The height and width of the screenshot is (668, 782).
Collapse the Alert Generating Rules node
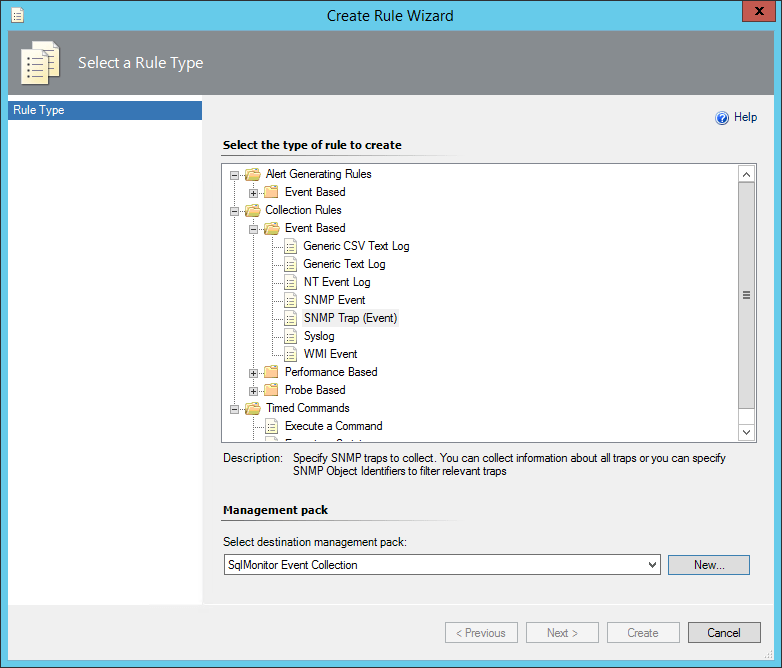(x=234, y=175)
